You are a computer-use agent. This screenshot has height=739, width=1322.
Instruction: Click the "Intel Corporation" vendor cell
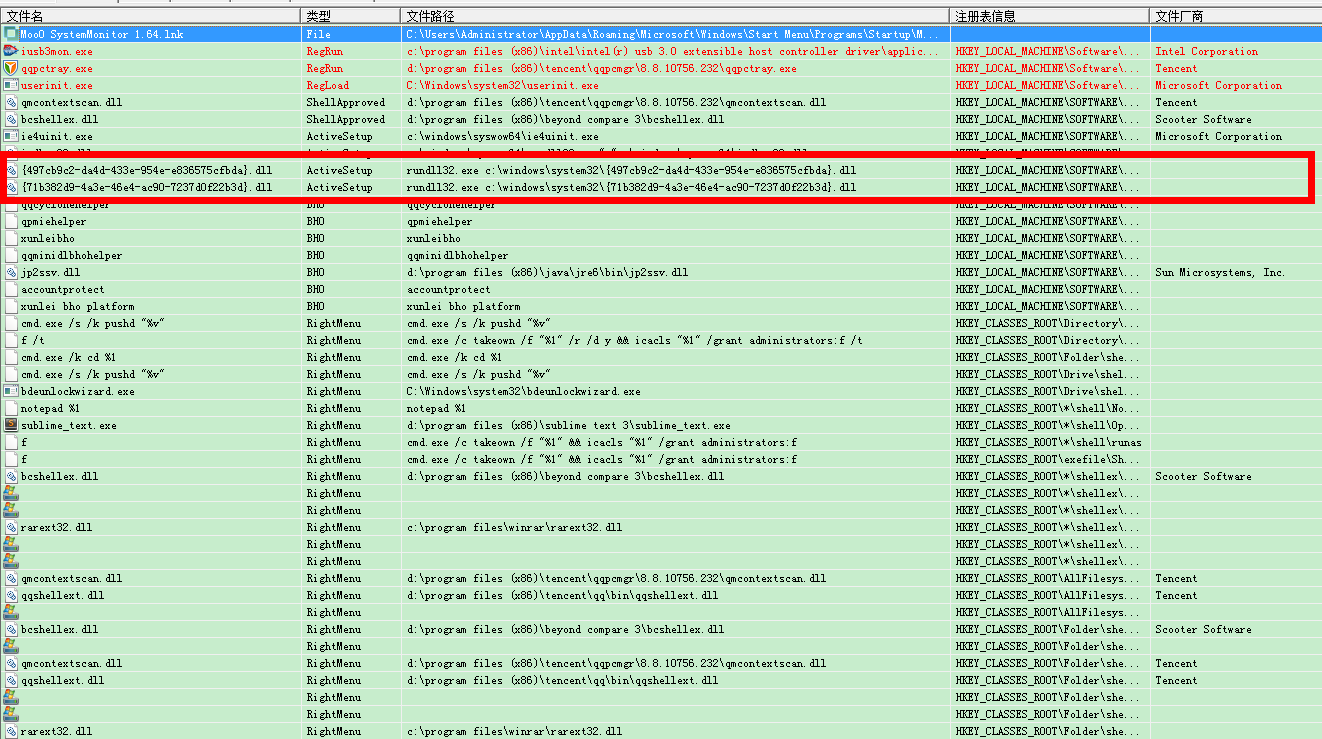pos(1206,51)
